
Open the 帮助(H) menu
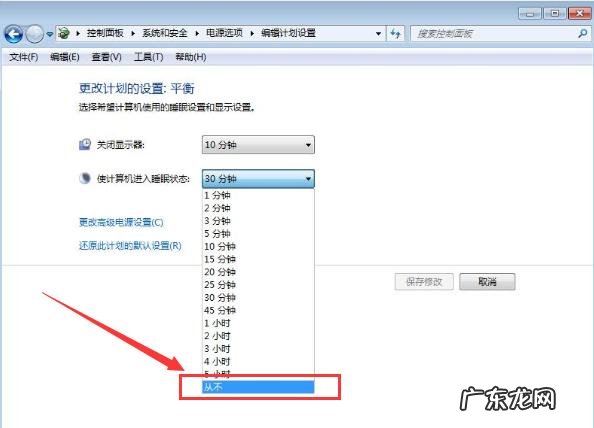191,57
